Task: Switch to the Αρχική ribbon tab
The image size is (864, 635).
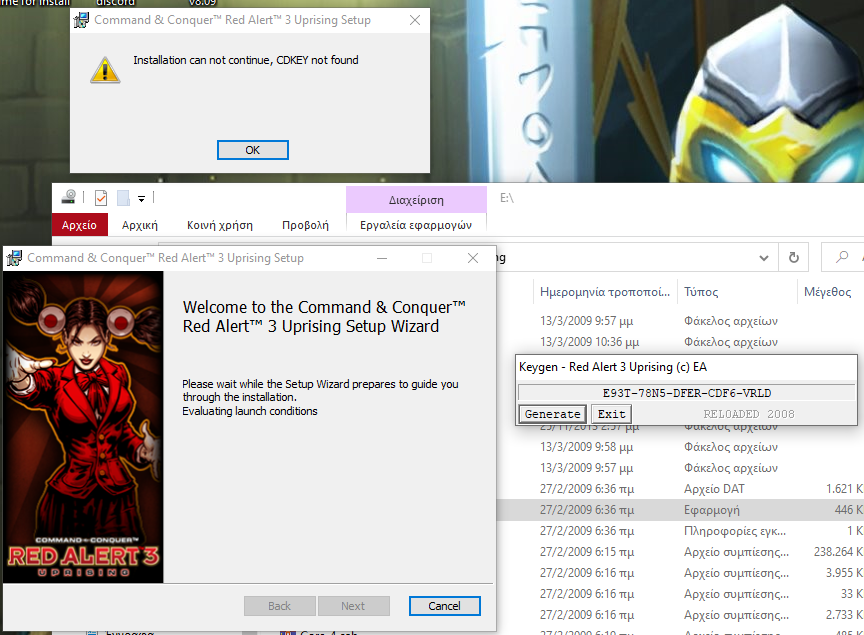Action: pos(140,225)
